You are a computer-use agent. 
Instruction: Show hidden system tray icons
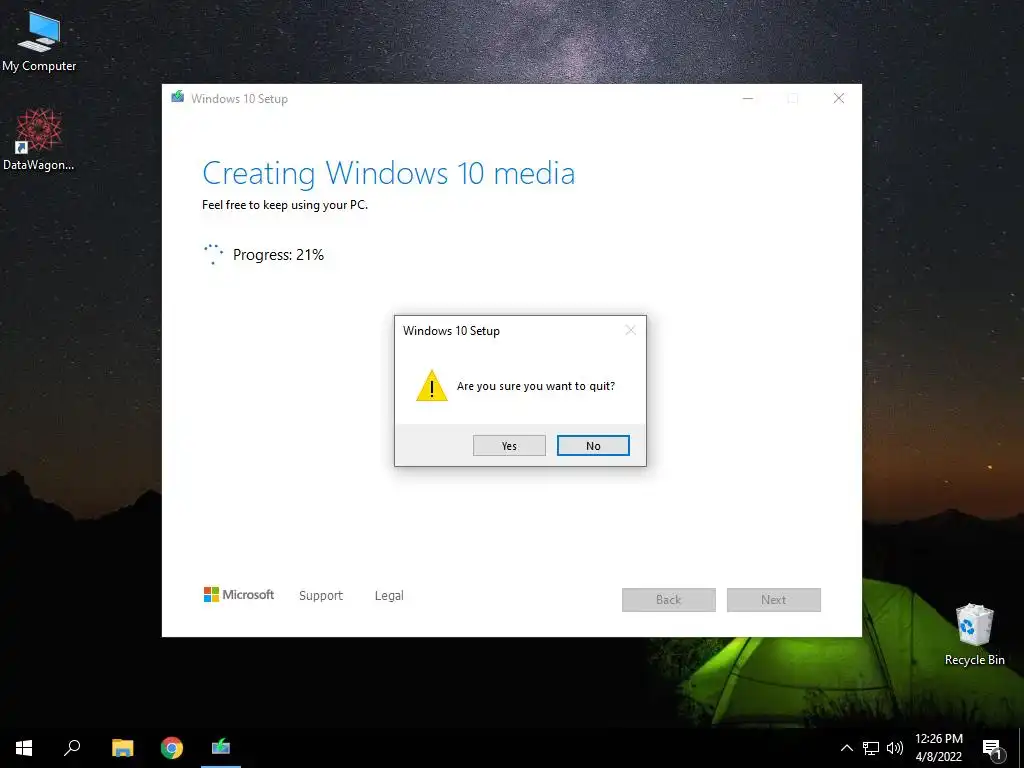point(846,748)
